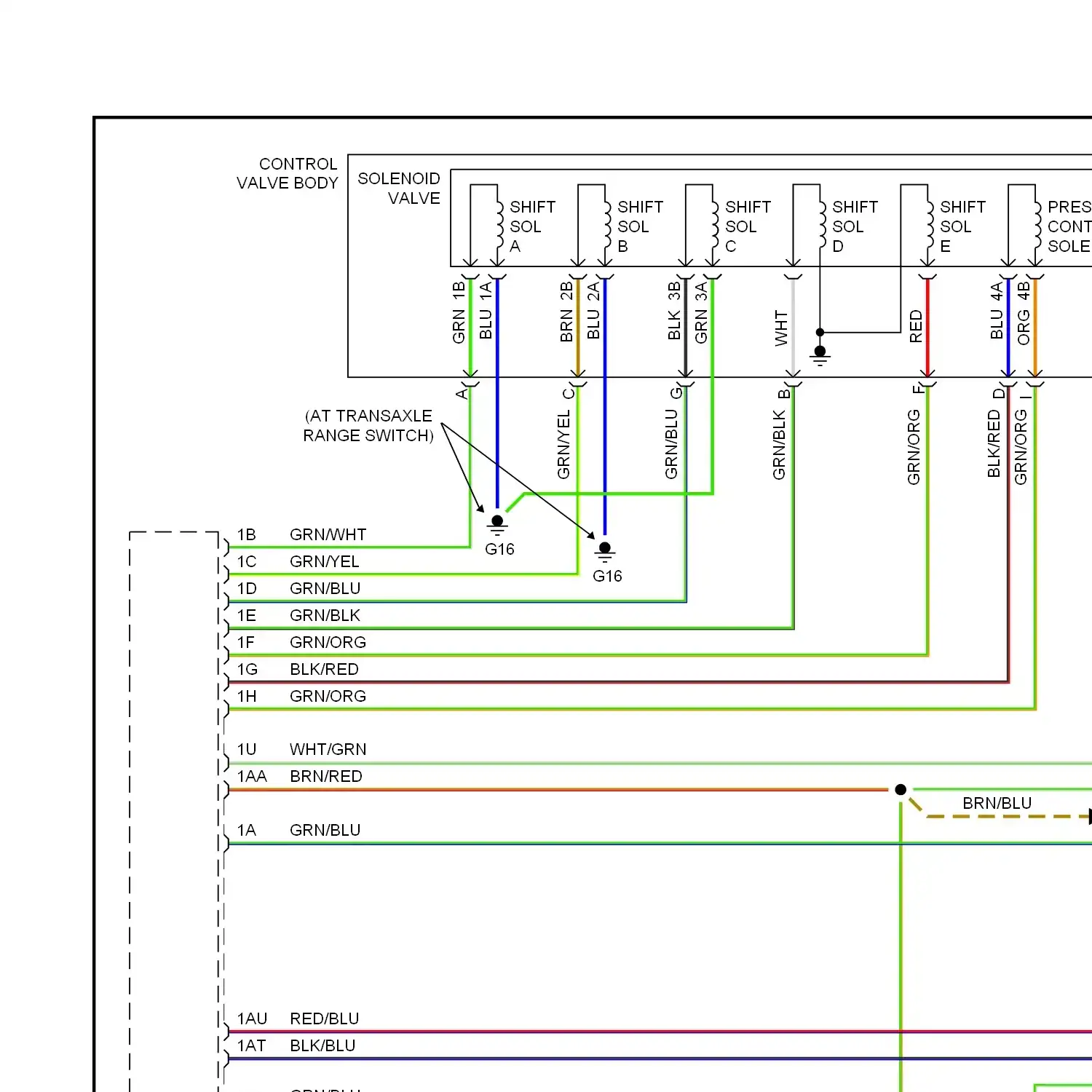Screen dimensions: 1092x1092
Task: Click the vertical "RED" wire label
Action: click(x=916, y=327)
